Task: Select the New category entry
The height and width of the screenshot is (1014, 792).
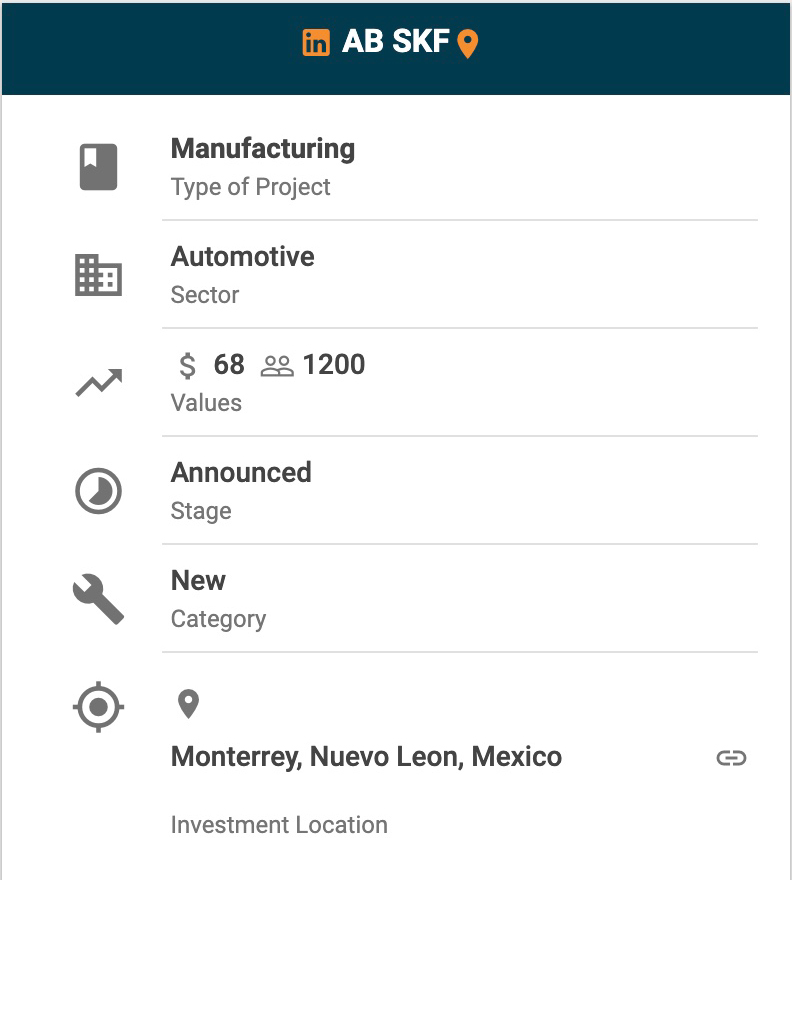Action: tap(198, 581)
